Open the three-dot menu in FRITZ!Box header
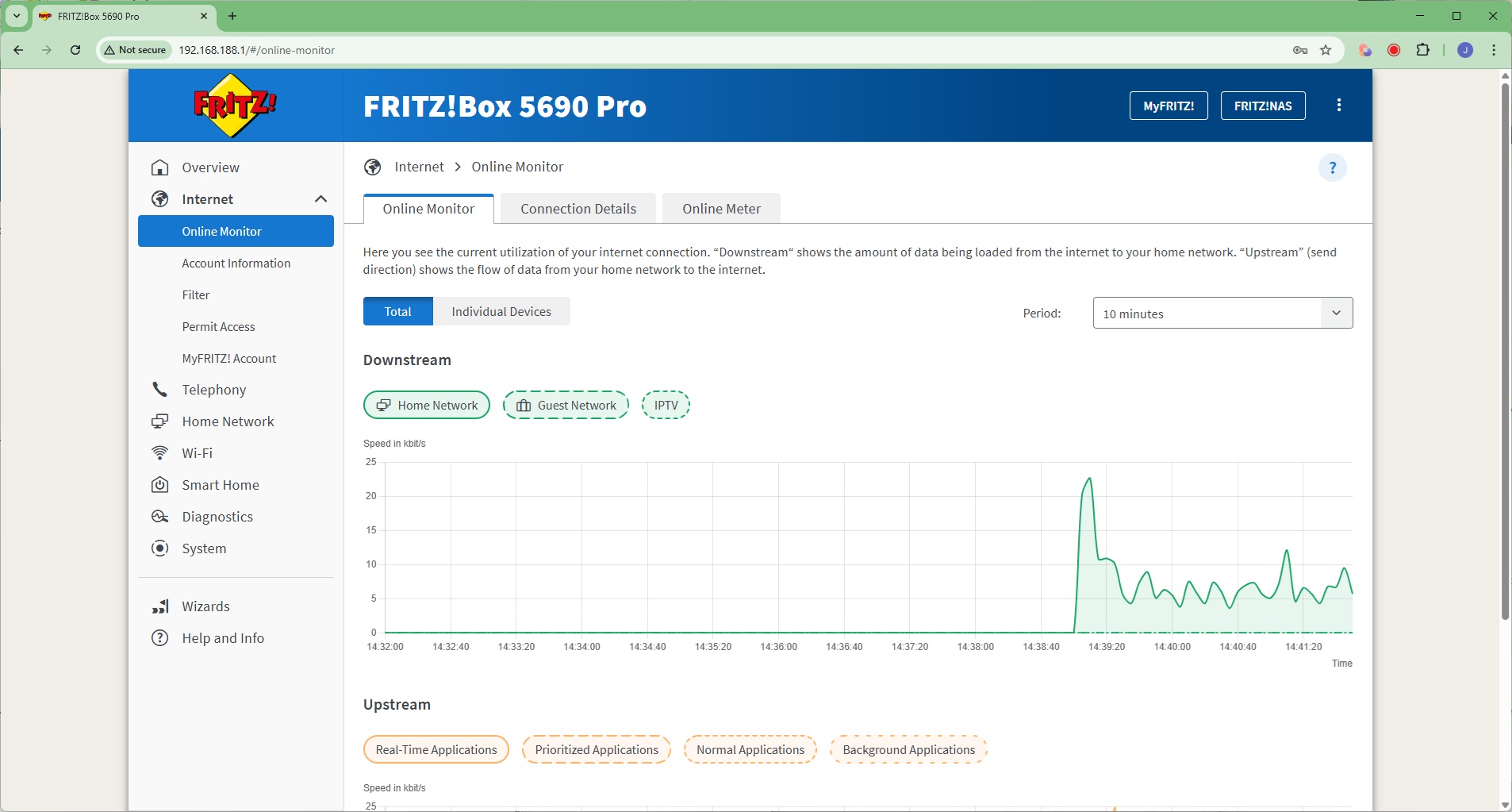Viewport: 1512px width, 812px height. (x=1338, y=106)
